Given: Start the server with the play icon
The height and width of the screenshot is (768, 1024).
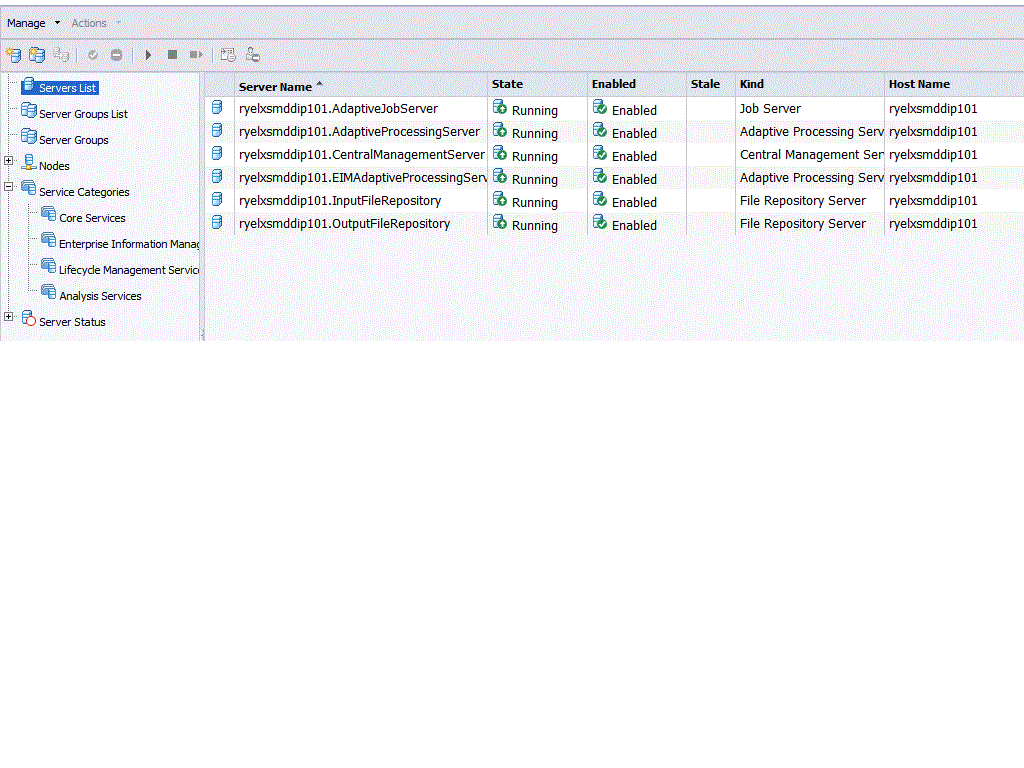Looking at the screenshot, I should pyautogui.click(x=148, y=55).
